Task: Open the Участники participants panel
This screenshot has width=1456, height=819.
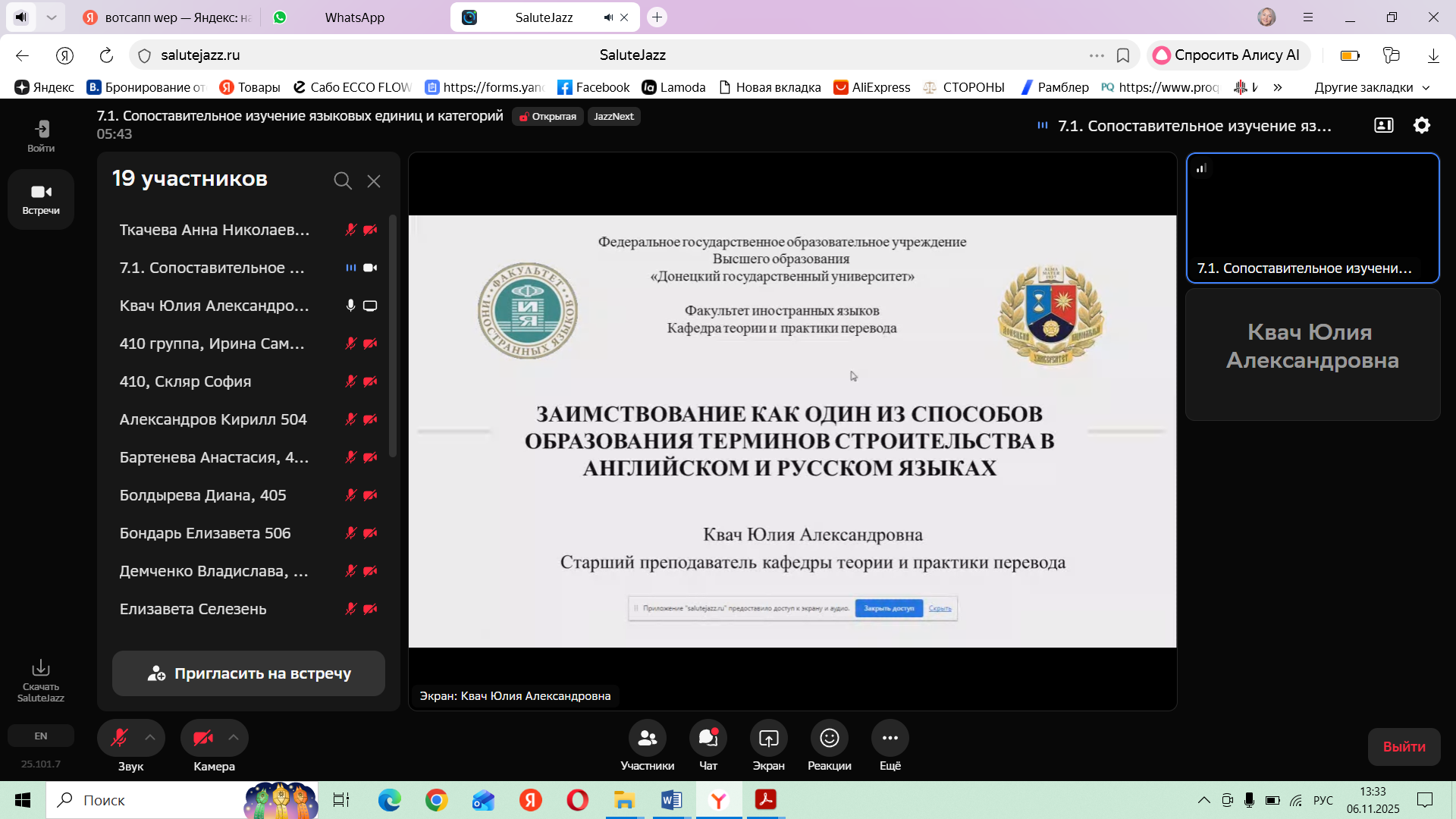Action: [647, 738]
